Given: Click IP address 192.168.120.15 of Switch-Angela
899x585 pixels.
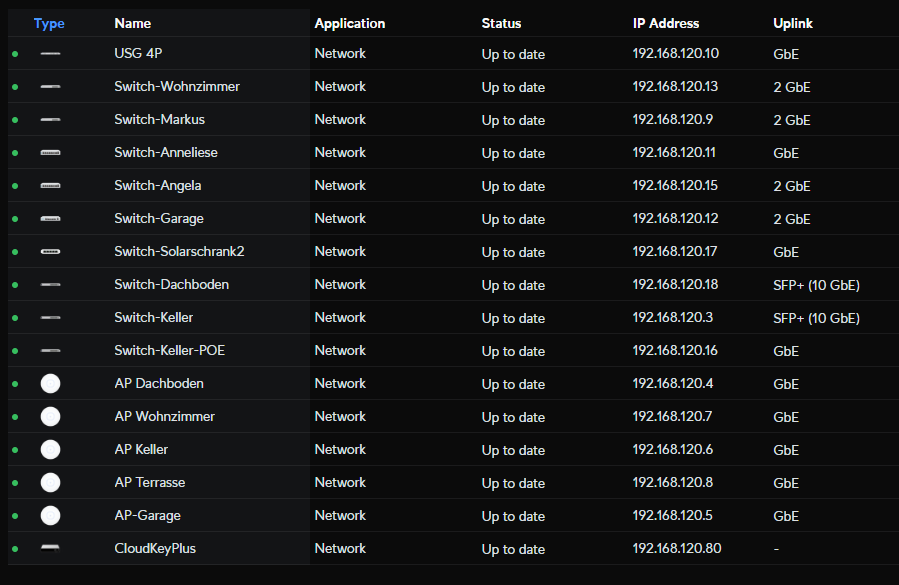Looking at the screenshot, I should click(x=675, y=186).
